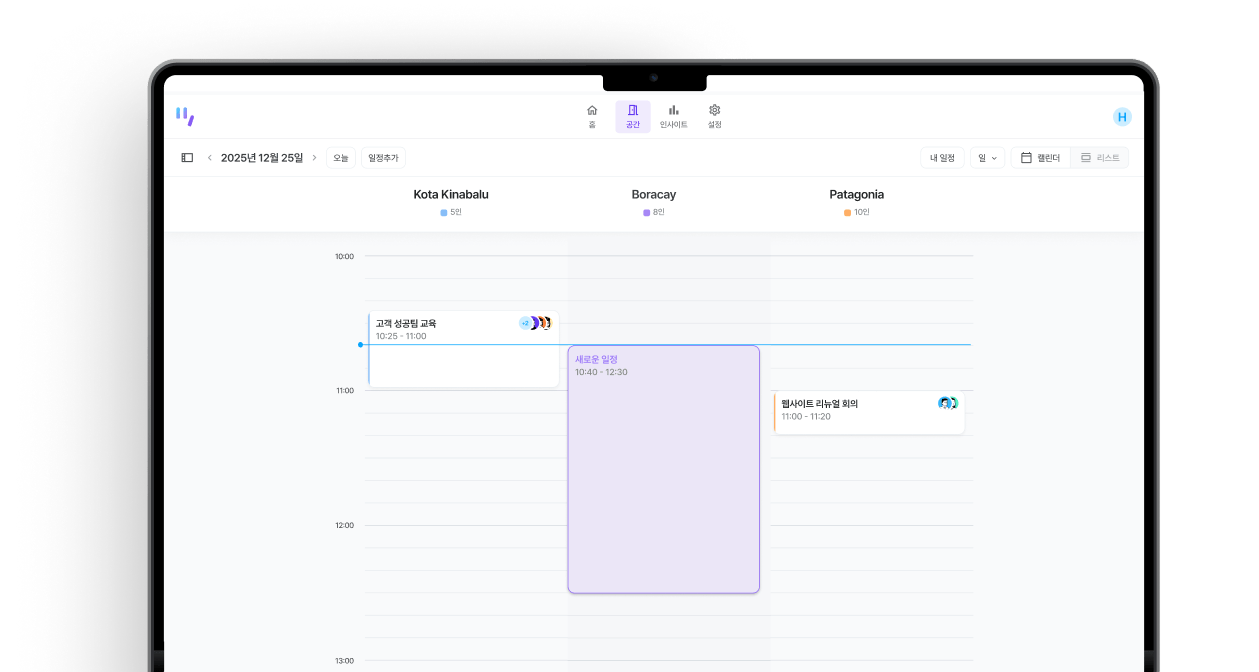1259x672 pixels.
Task: Select the Kota Kinabalu room header
Action: (x=451, y=195)
